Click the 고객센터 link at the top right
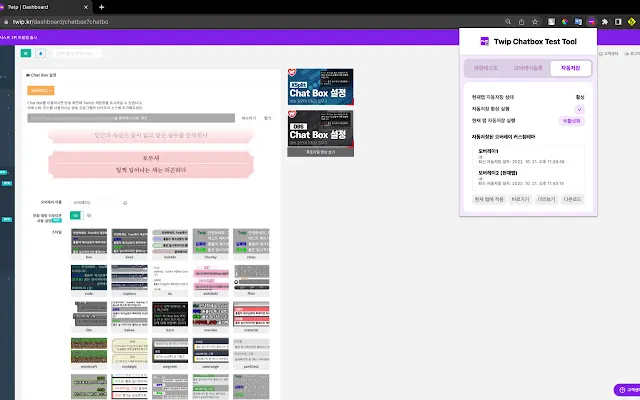Viewport: 640px width, 400px height. [609, 53]
